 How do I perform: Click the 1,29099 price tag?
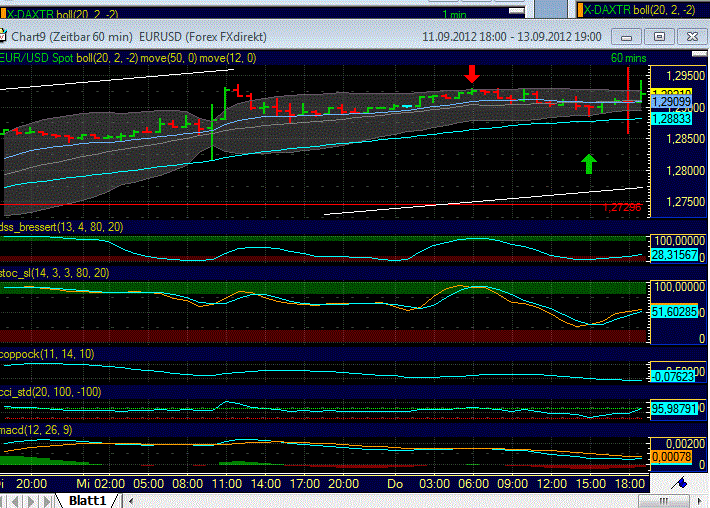pos(672,101)
